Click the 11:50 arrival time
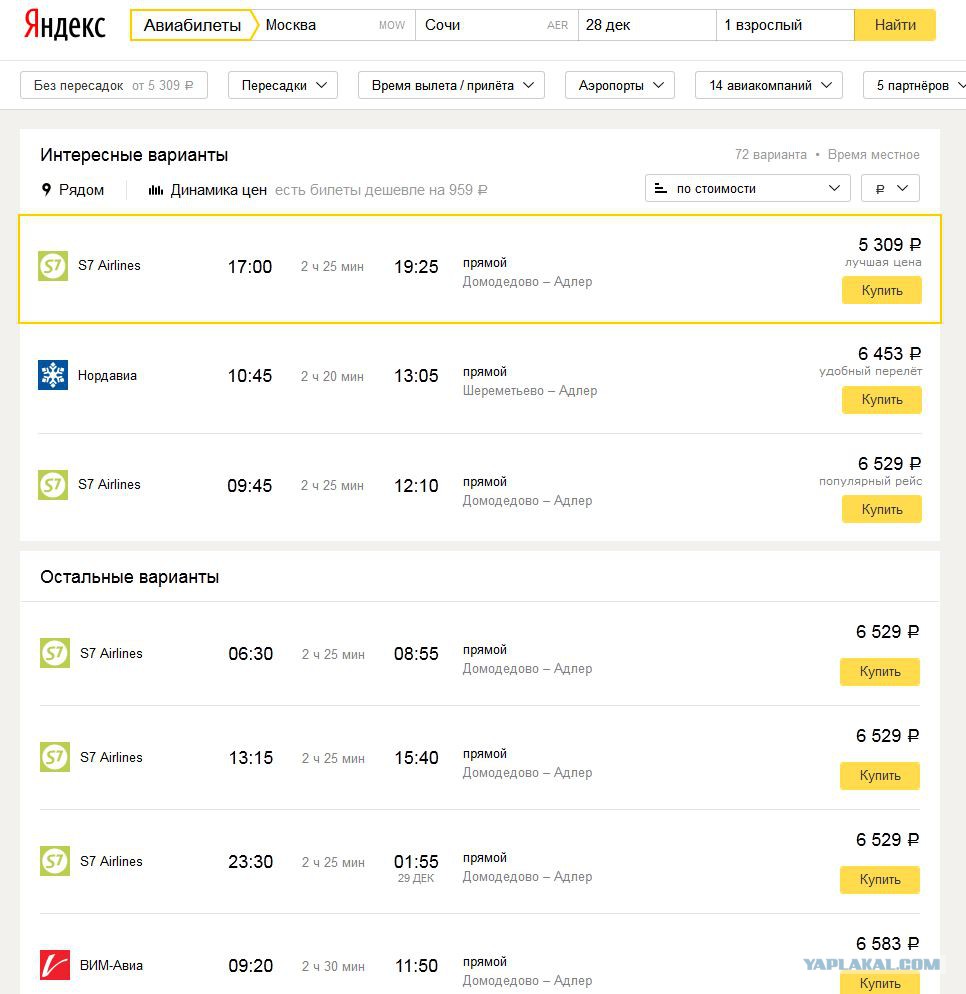 coord(416,966)
